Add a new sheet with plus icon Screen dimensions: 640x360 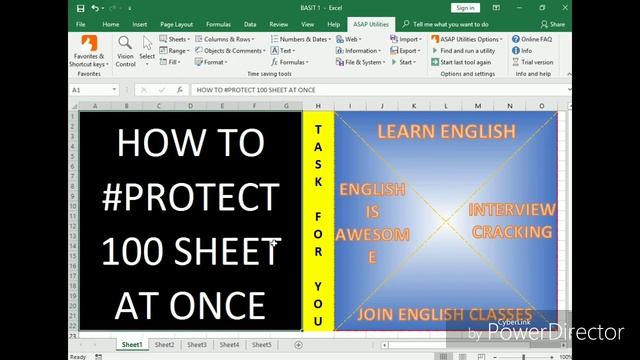click(x=298, y=345)
